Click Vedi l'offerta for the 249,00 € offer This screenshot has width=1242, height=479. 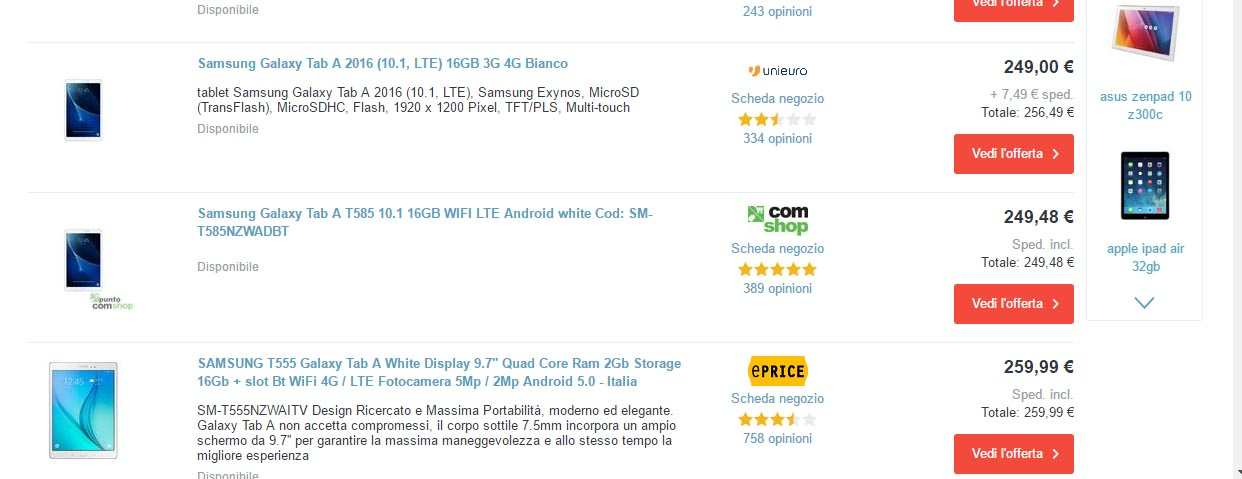pos(1014,154)
